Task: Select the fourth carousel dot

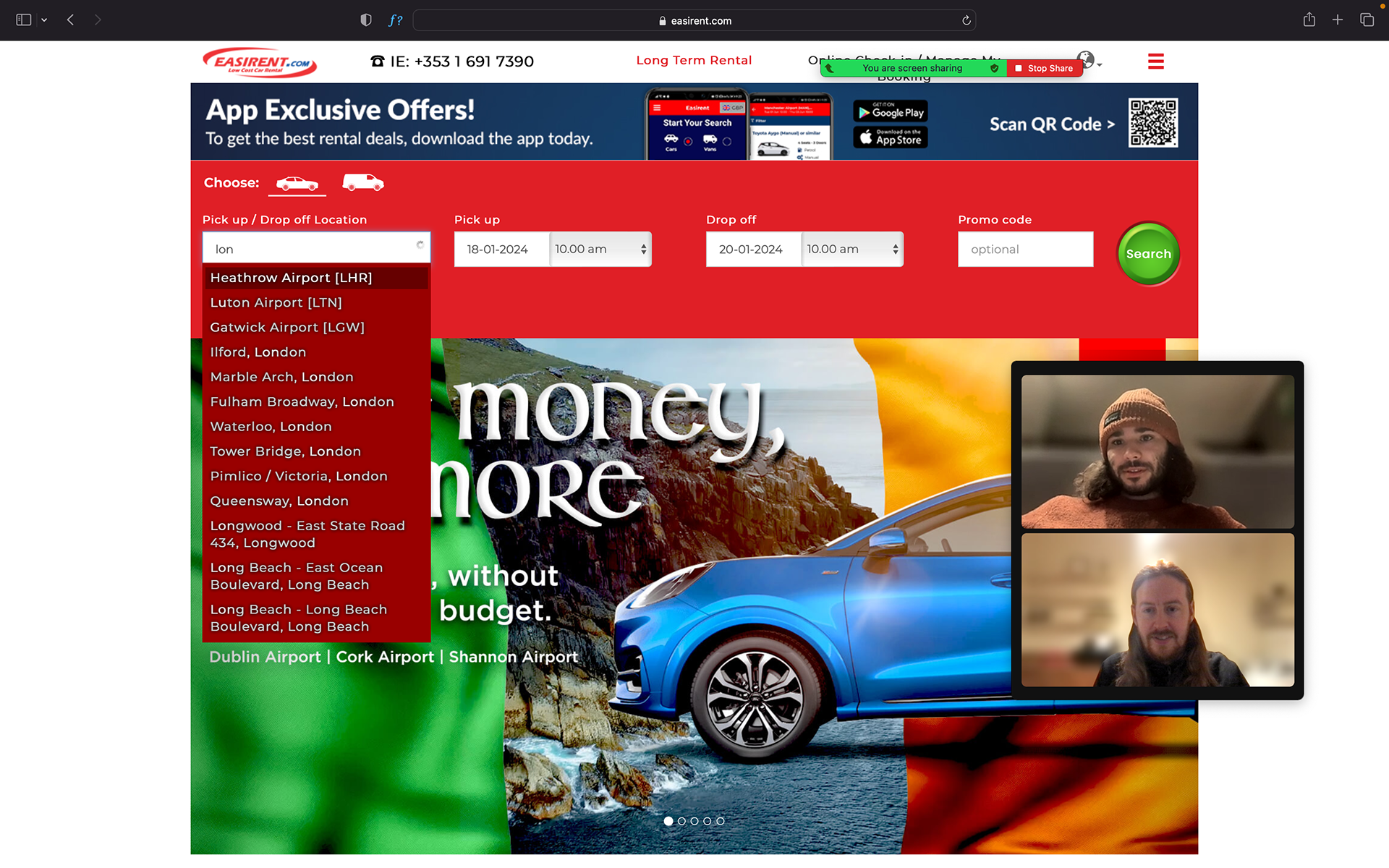Action: pos(708,821)
